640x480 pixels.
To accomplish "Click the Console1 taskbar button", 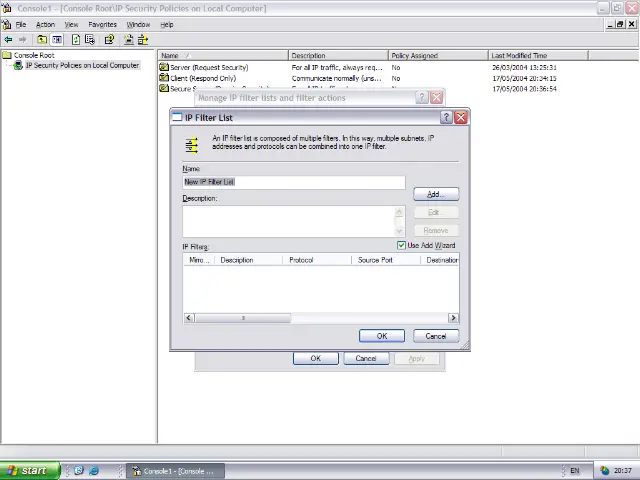I will (175, 471).
